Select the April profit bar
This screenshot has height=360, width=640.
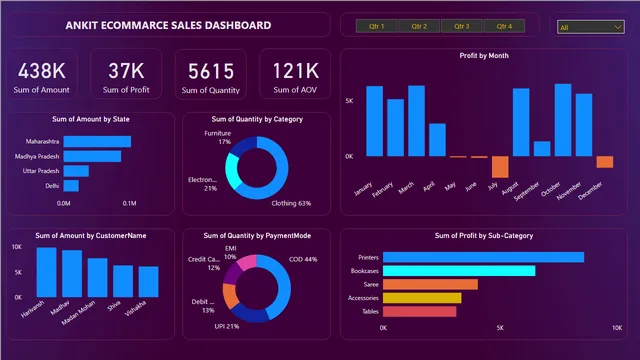[x=437, y=140]
